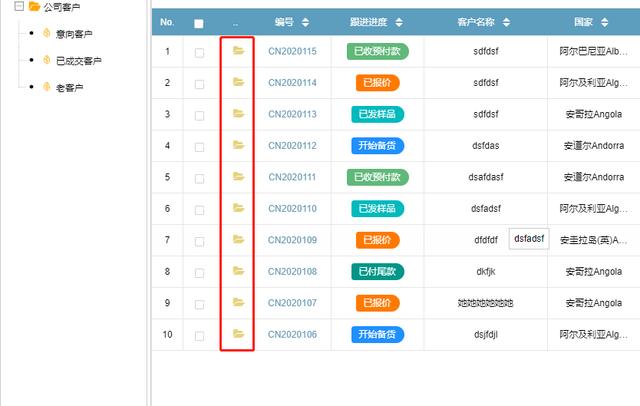
Task: Click the 公司客户 folder icon in tree
Action: click(34, 6)
